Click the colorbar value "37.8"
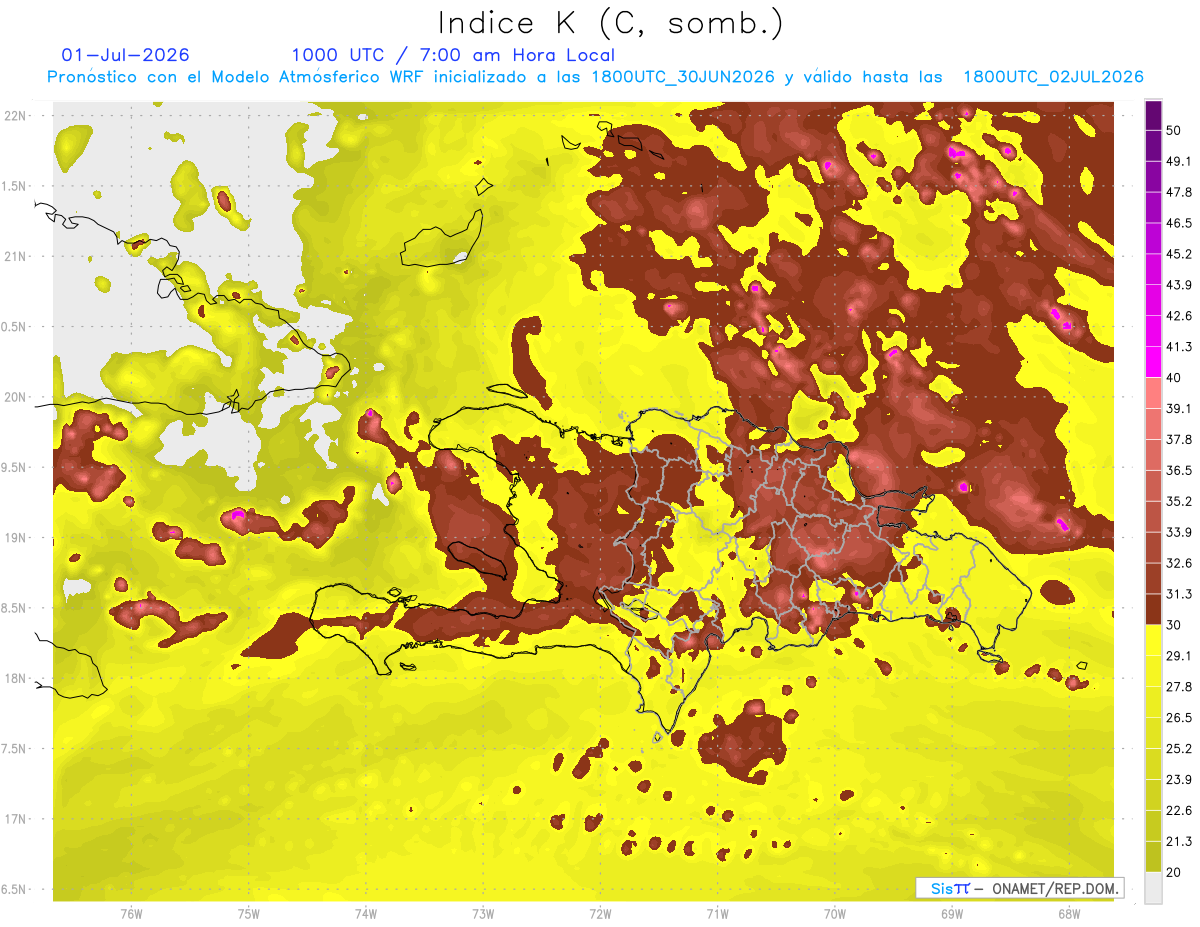Image resolution: width=1200 pixels, height=927 pixels. point(1179,439)
